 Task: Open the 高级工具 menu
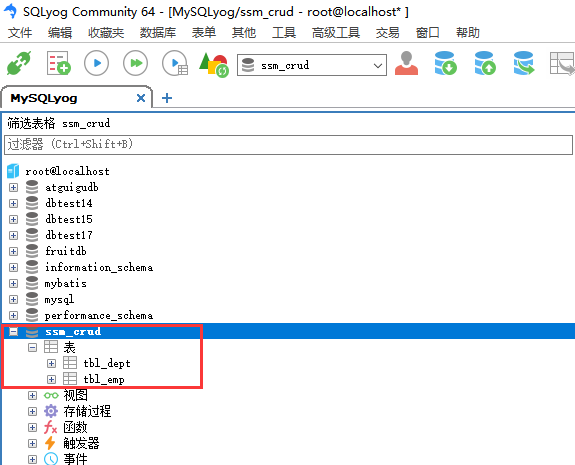click(x=336, y=33)
